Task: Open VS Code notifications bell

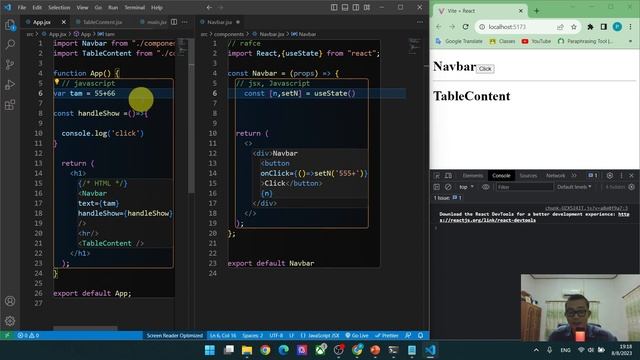Action: pyautogui.click(x=420, y=336)
